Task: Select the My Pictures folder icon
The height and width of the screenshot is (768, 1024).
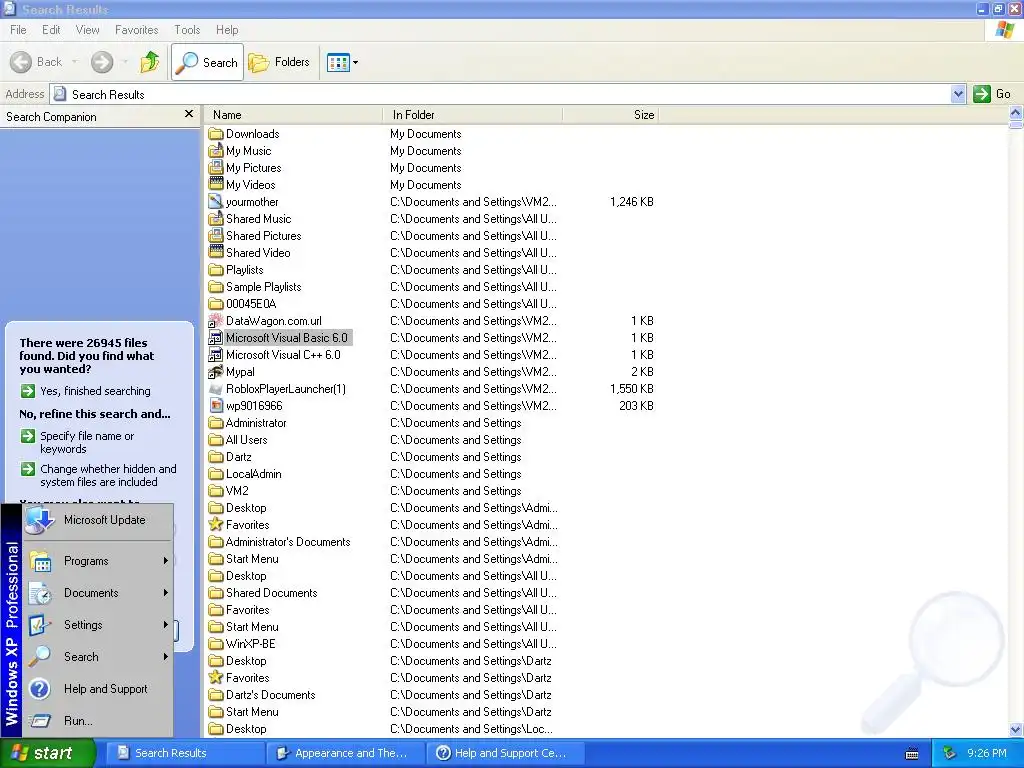Action: (216, 168)
